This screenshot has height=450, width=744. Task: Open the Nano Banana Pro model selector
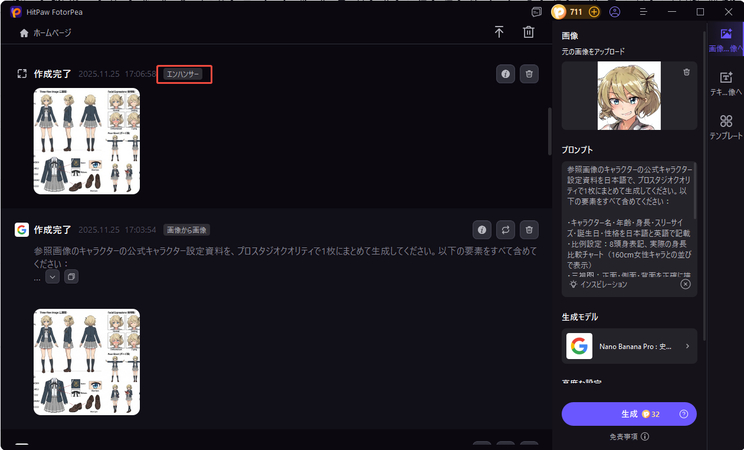(629, 346)
